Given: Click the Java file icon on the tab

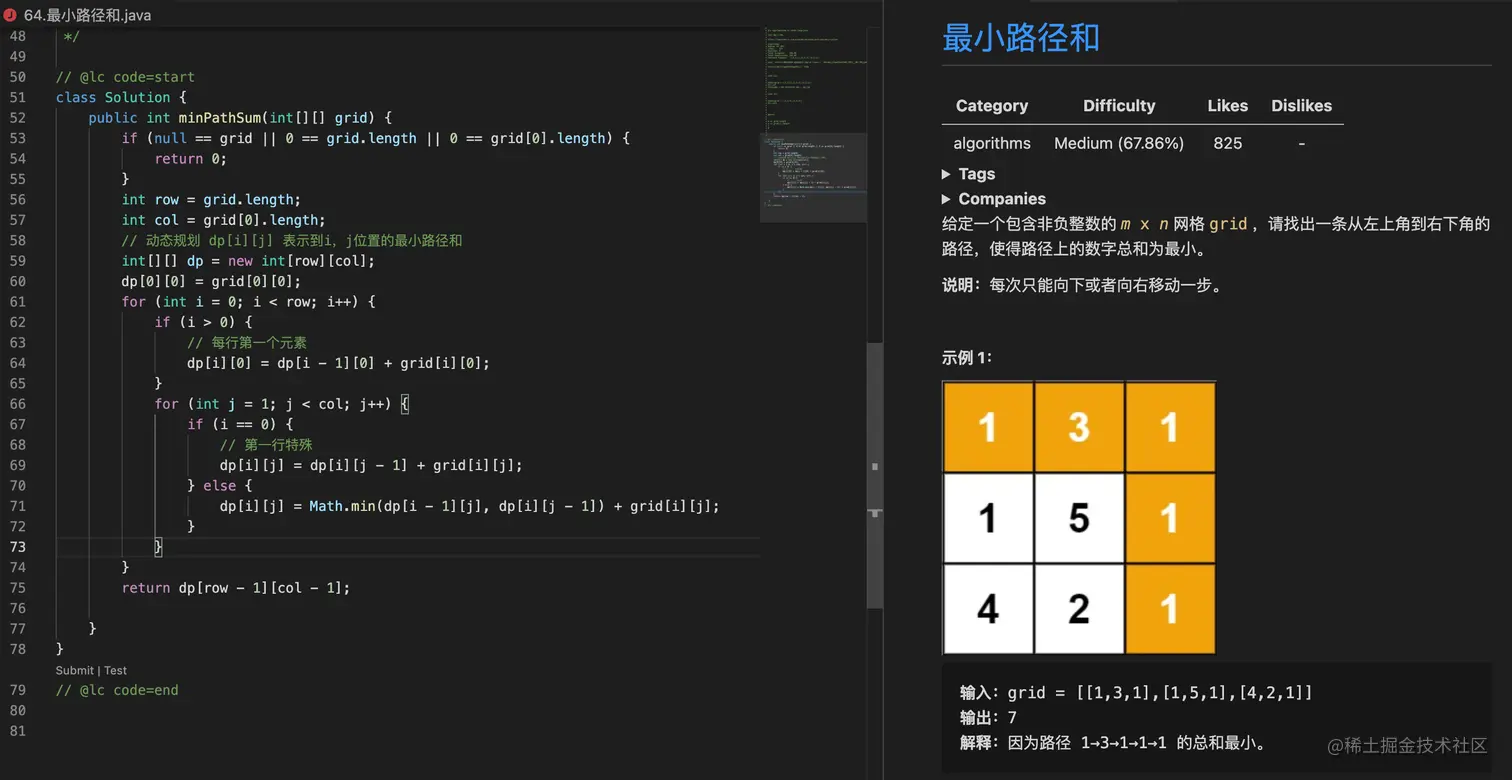Looking at the screenshot, I should [10, 15].
